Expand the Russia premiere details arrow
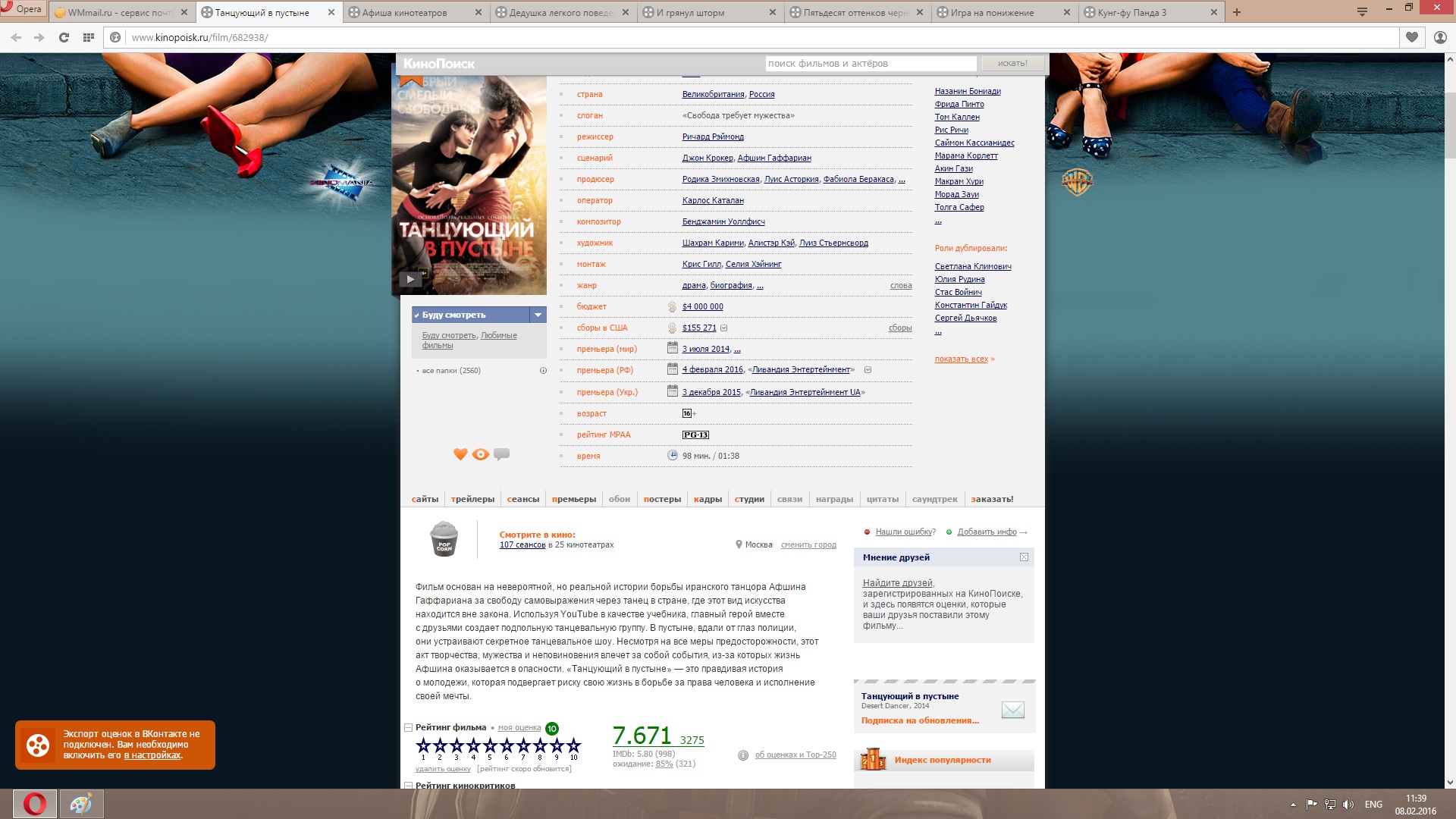The width and height of the screenshot is (1456, 819). pos(868,370)
